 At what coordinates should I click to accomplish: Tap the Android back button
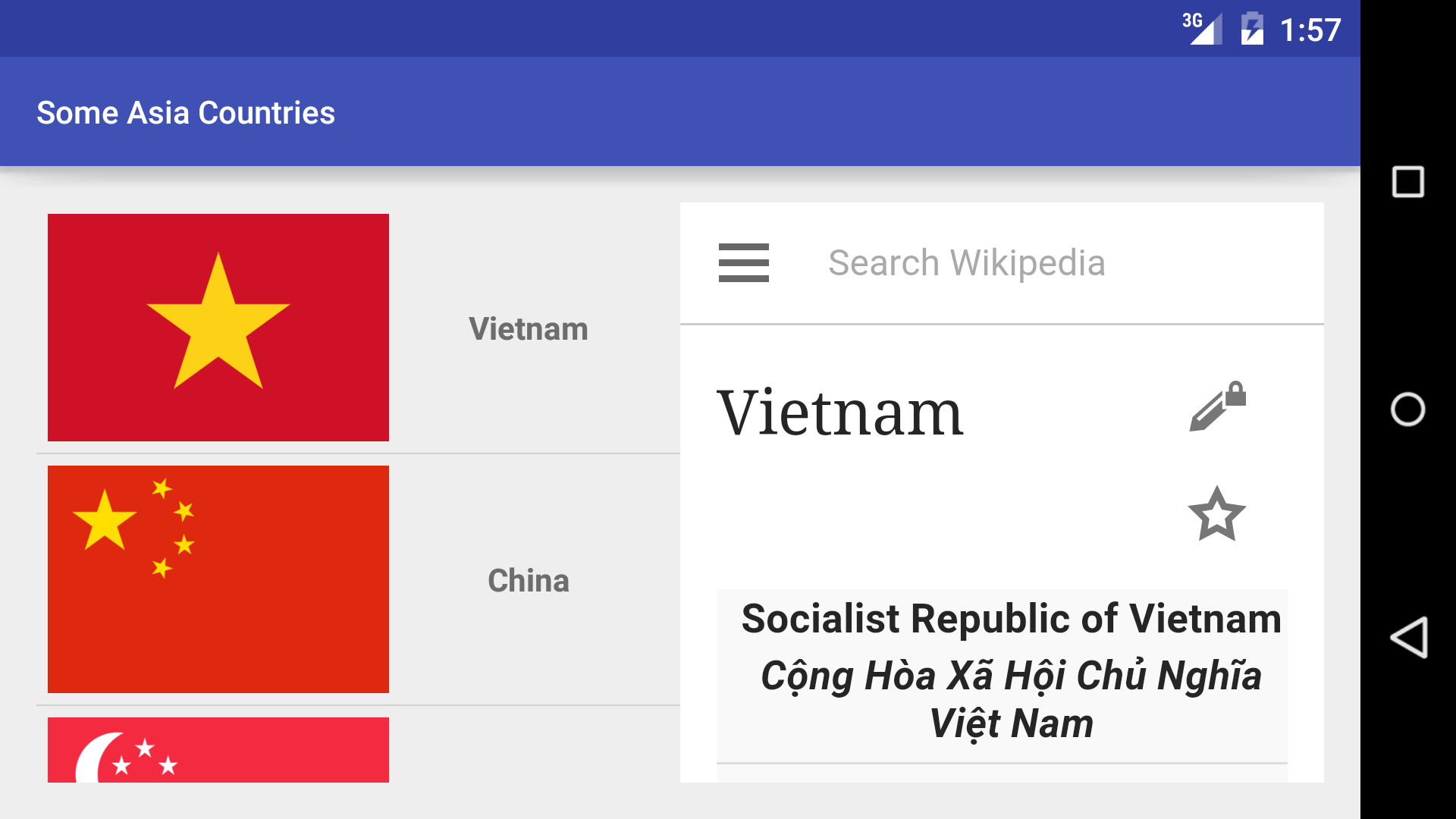point(1408,637)
